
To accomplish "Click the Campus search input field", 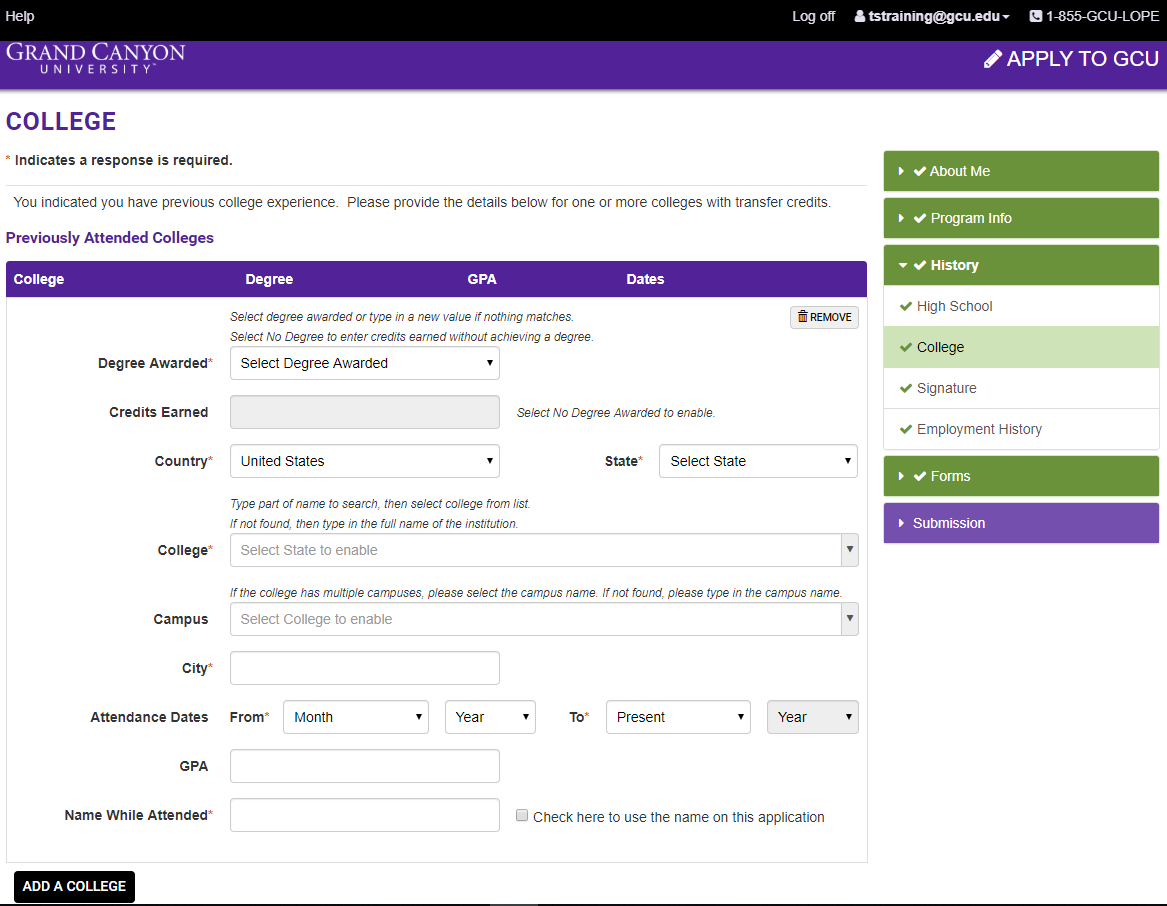I will tap(536, 619).
